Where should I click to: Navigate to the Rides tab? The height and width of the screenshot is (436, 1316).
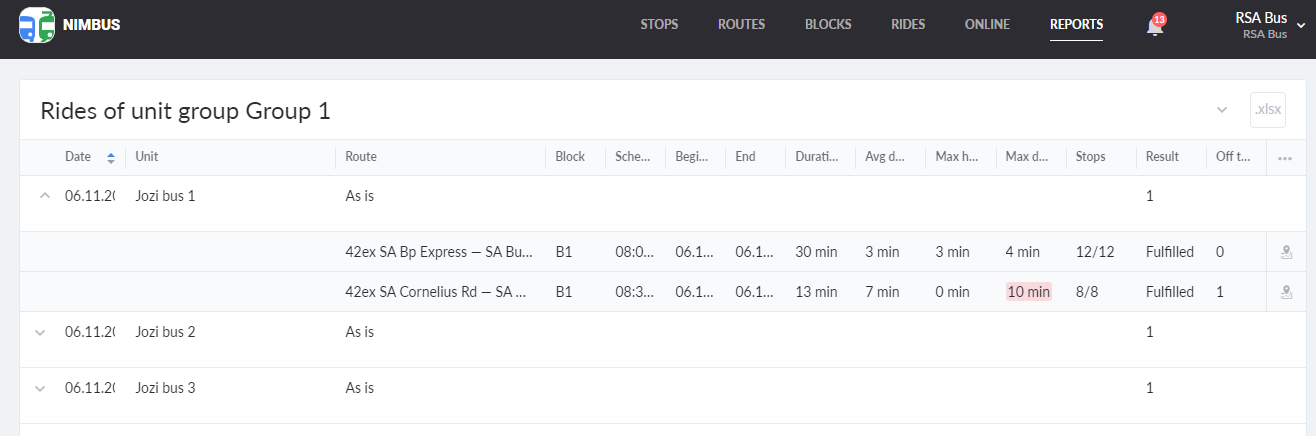(908, 25)
